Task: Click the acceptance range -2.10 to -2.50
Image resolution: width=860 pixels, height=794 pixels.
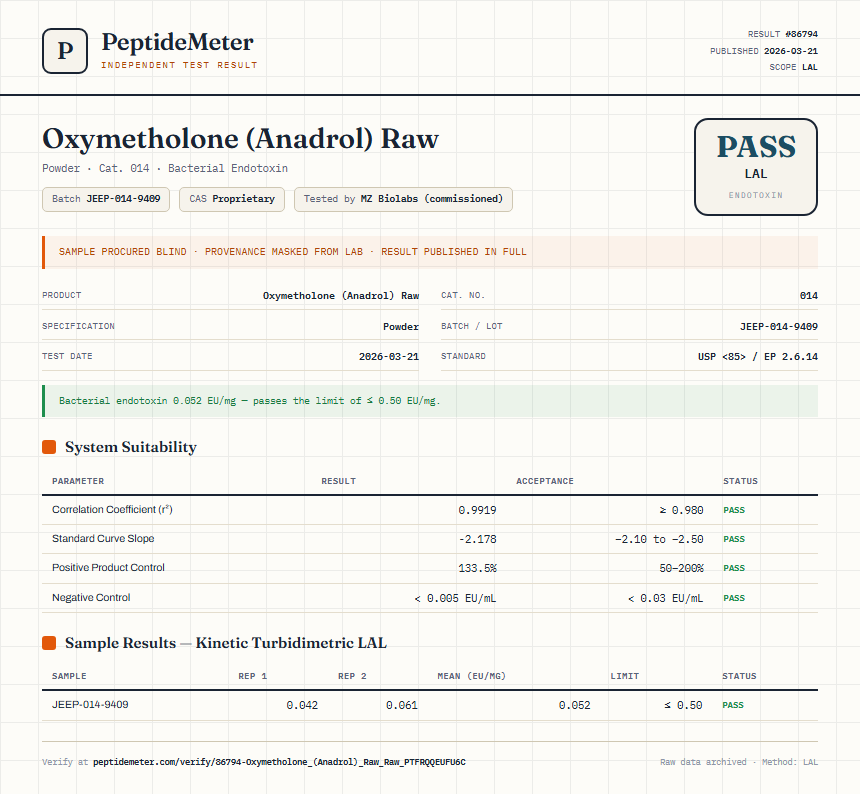Action: [659, 539]
